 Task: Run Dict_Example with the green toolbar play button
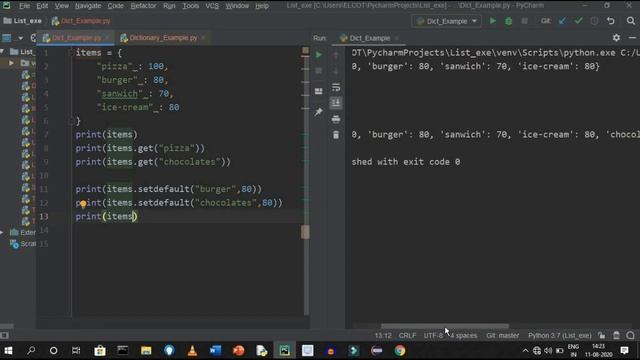(x=493, y=21)
